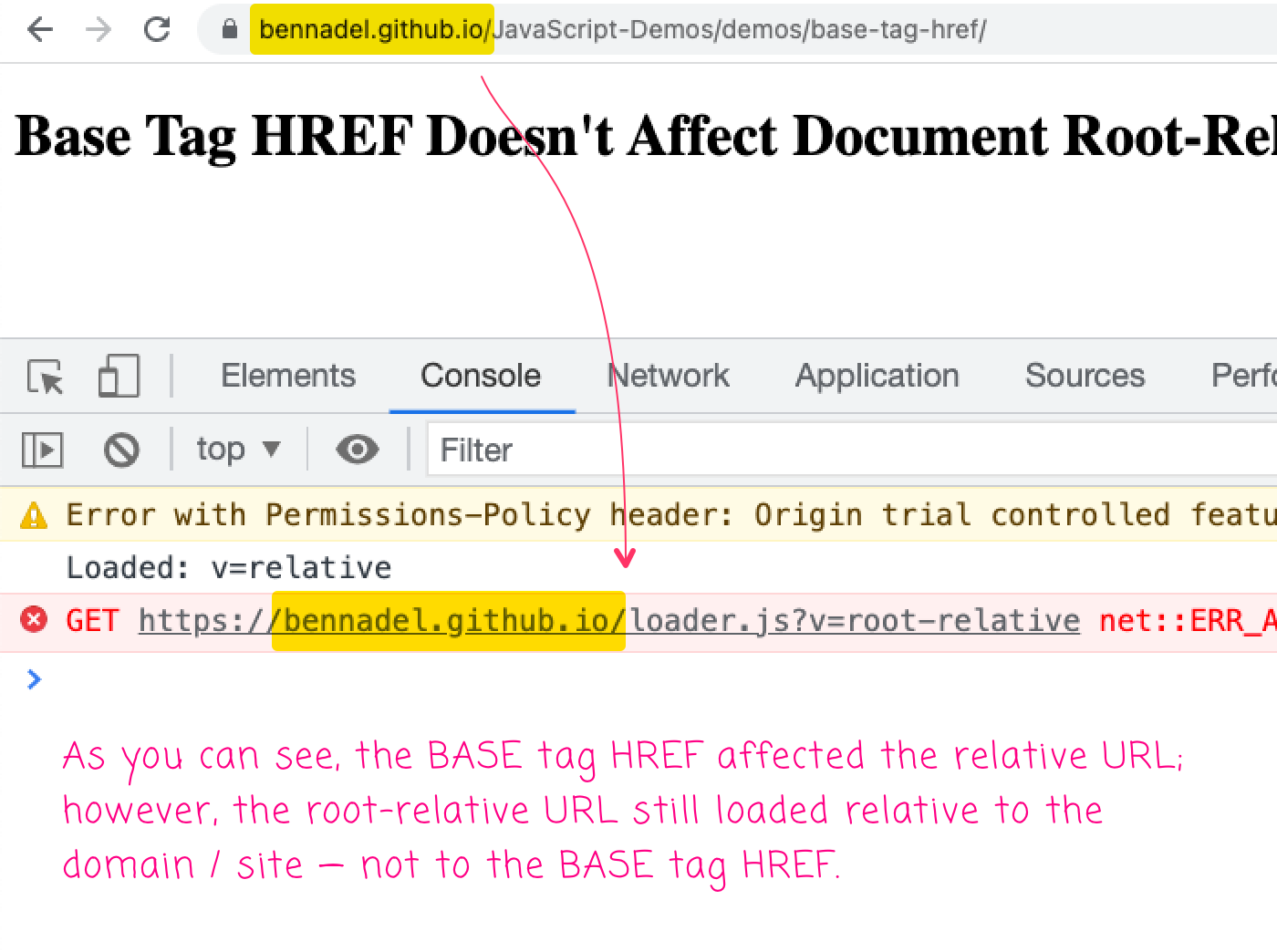Switch to the Application tab
The width and height of the screenshot is (1277, 952).
pyautogui.click(x=877, y=376)
